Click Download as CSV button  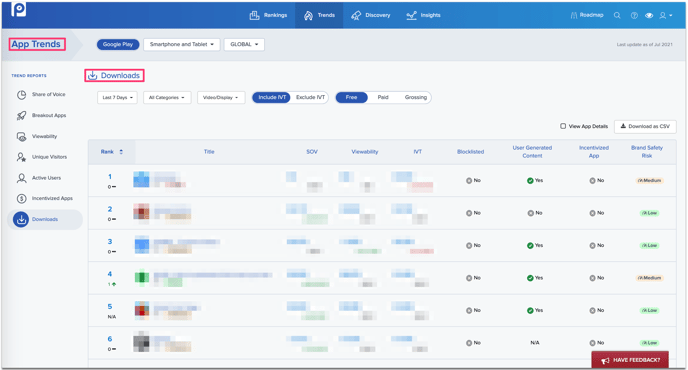[645, 126]
